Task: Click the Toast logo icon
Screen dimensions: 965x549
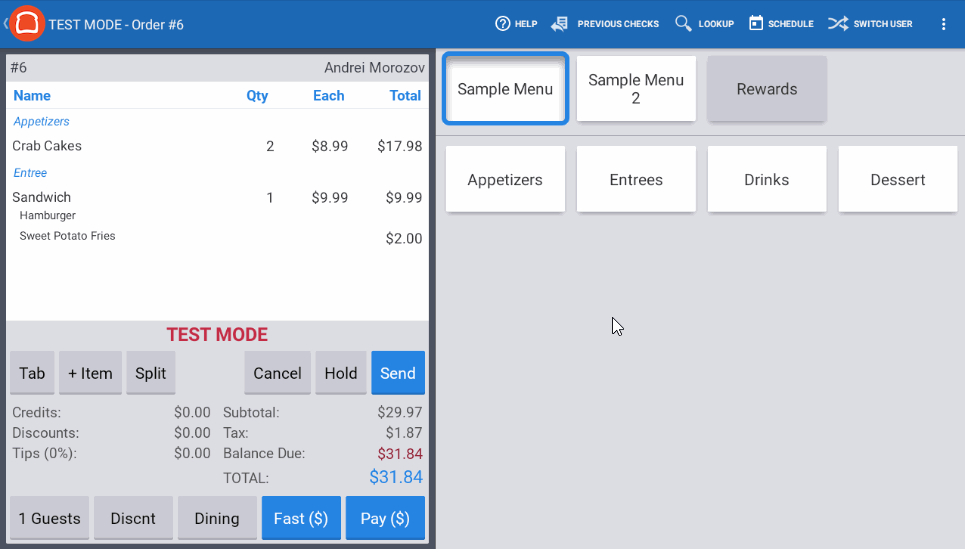Action: coord(26,23)
